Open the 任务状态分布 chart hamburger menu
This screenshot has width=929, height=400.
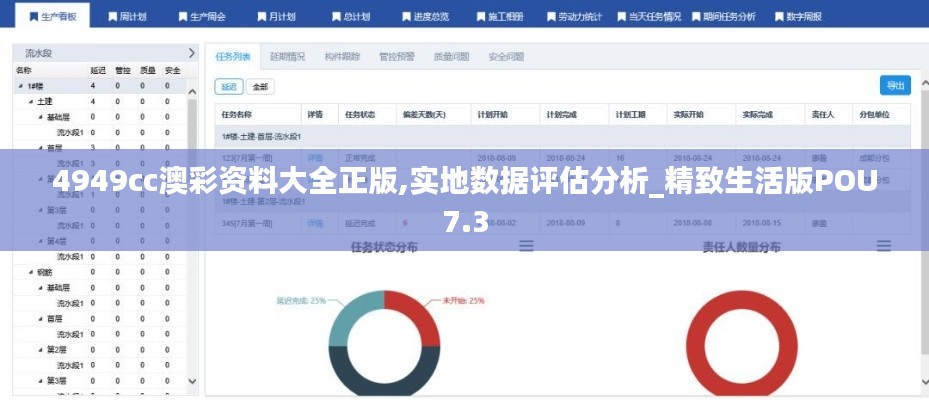(526, 246)
